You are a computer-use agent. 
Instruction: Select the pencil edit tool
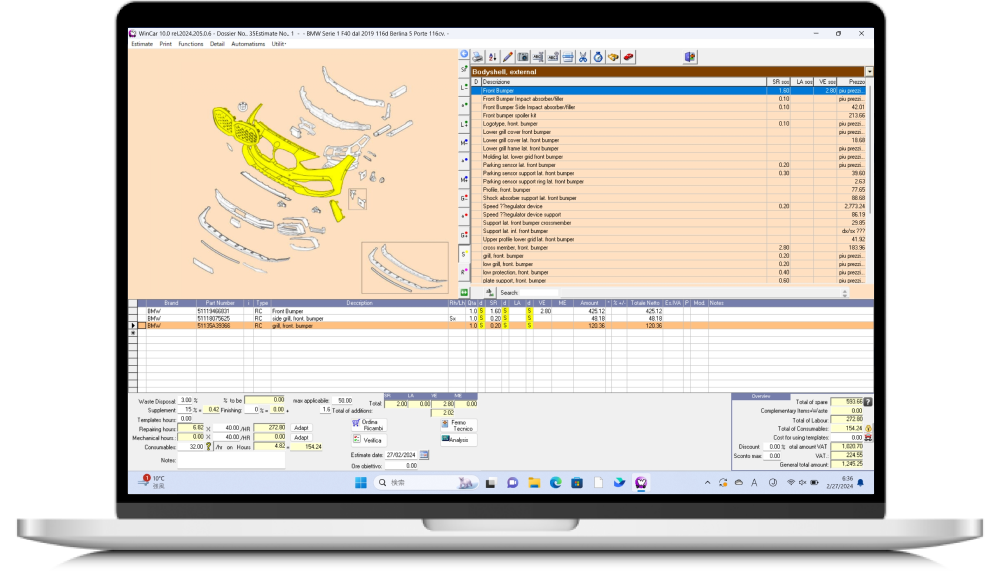click(507, 57)
